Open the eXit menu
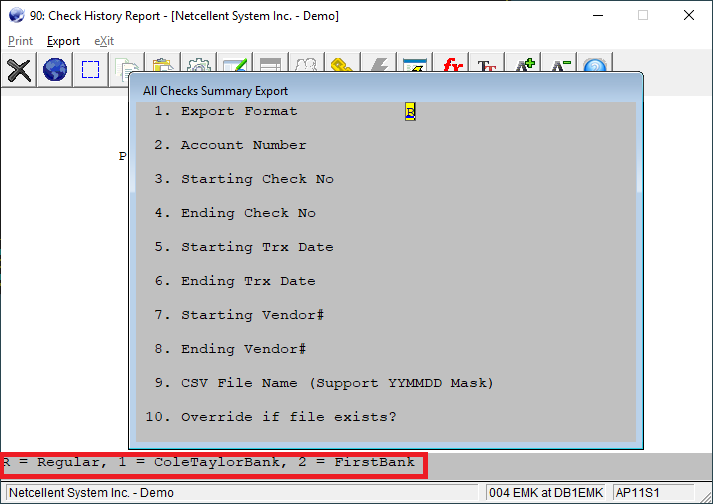 pos(104,41)
